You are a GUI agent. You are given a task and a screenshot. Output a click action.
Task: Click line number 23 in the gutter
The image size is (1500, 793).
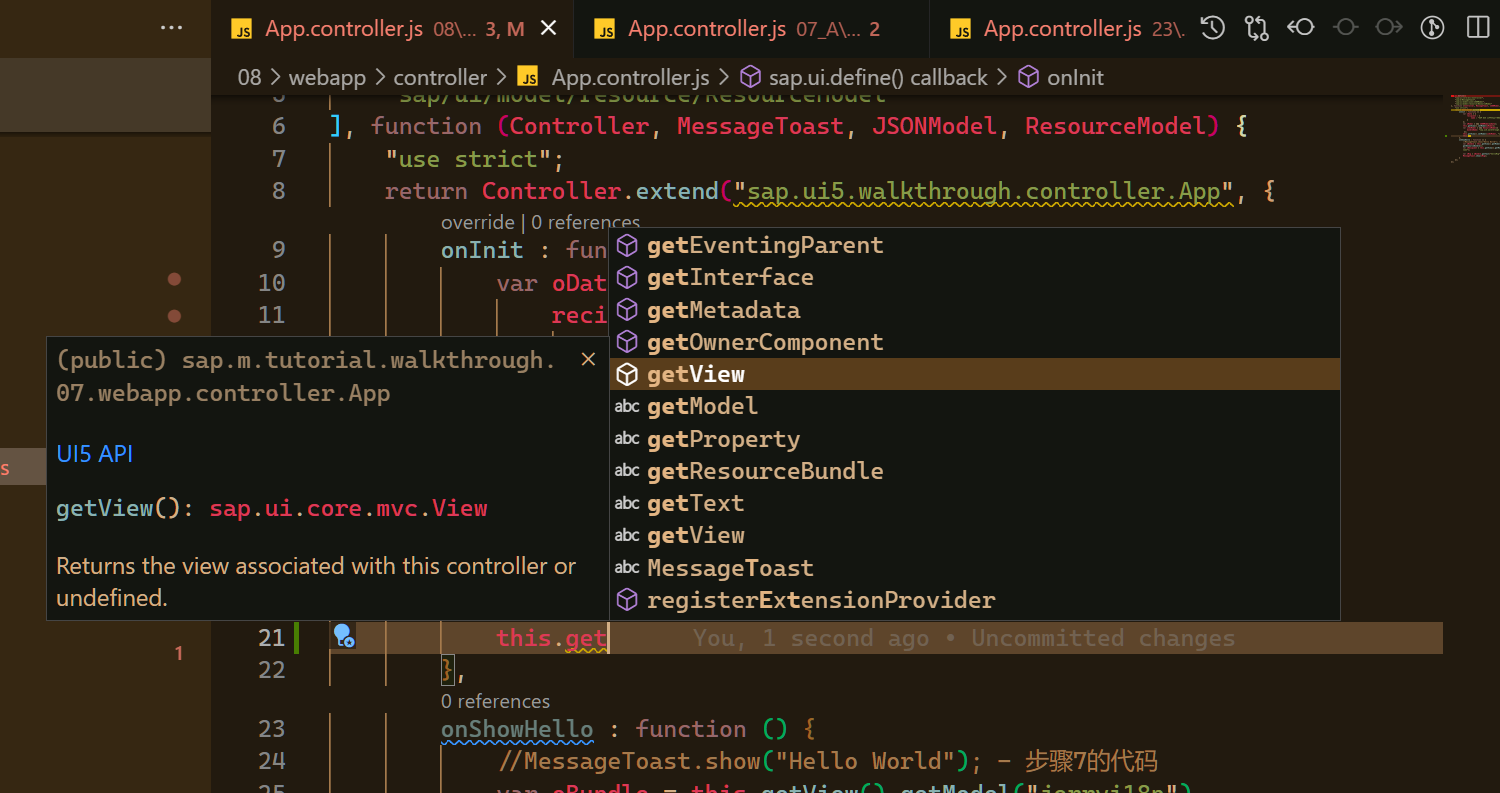click(271, 729)
